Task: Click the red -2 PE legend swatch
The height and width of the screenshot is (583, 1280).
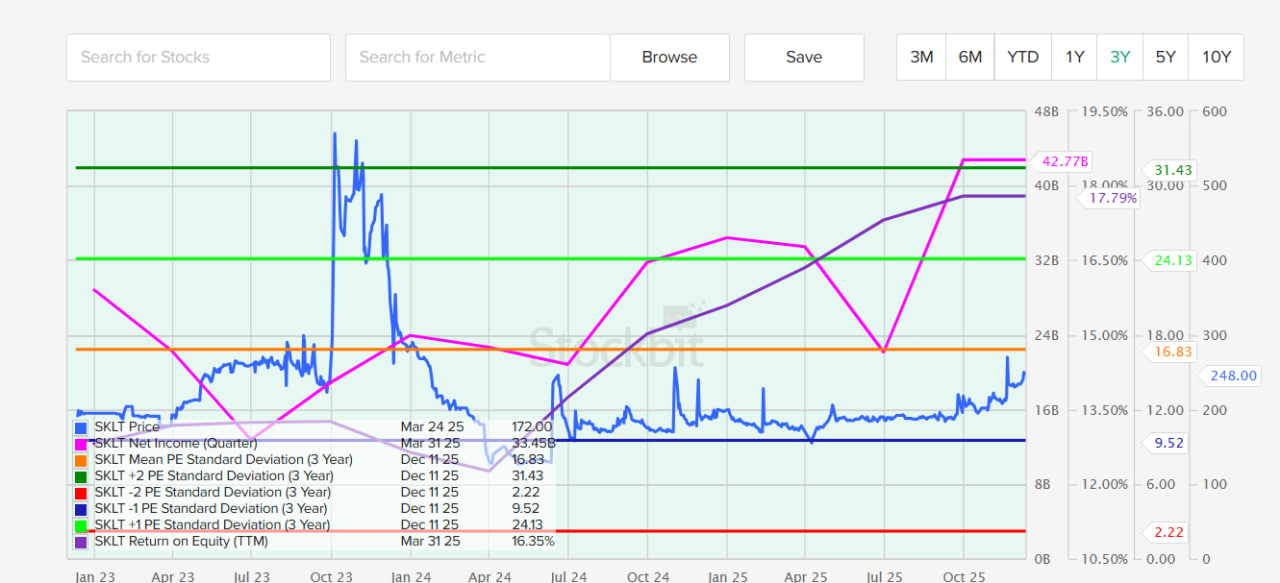Action: pos(81,492)
